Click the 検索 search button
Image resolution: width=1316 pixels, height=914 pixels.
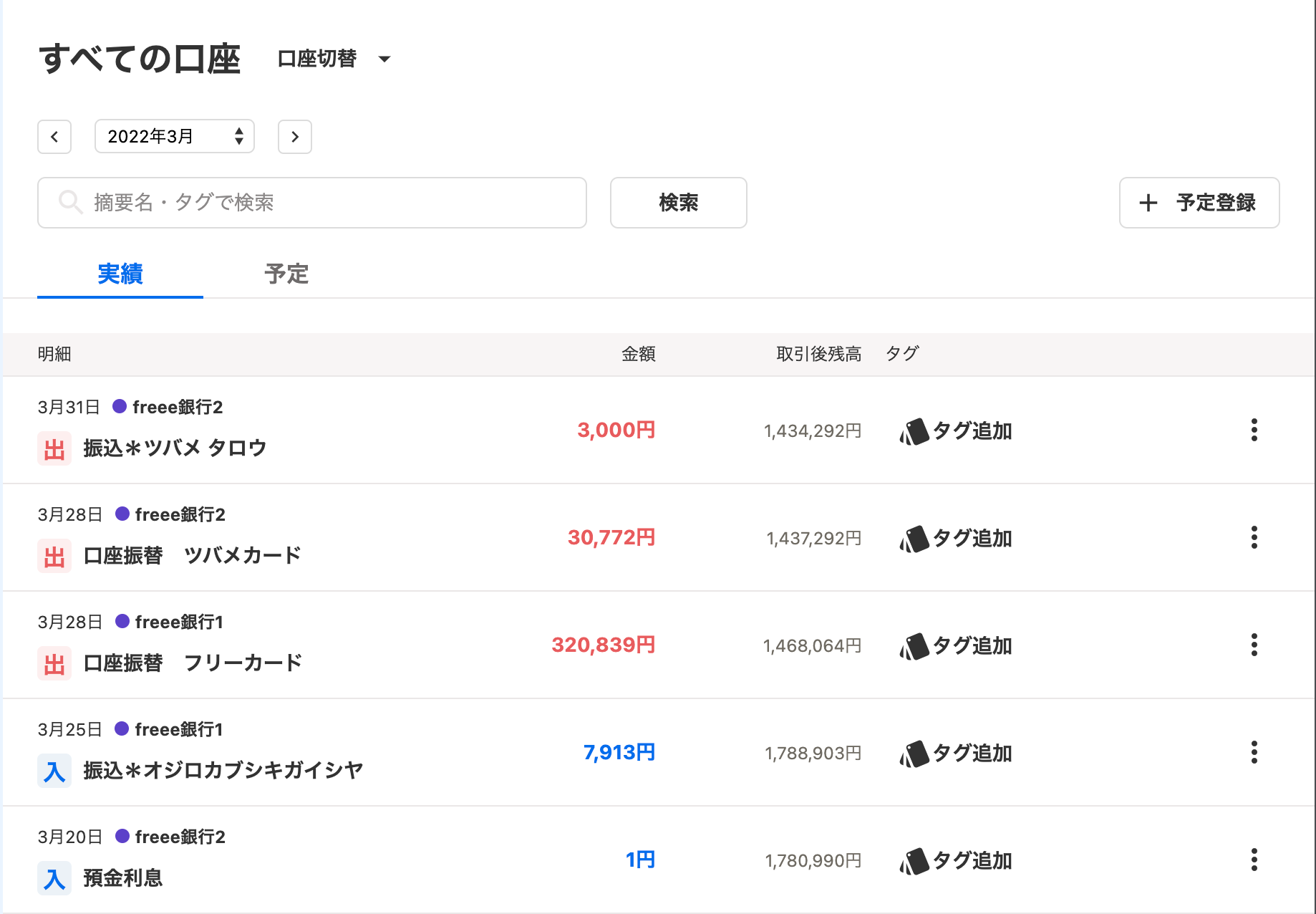(679, 203)
